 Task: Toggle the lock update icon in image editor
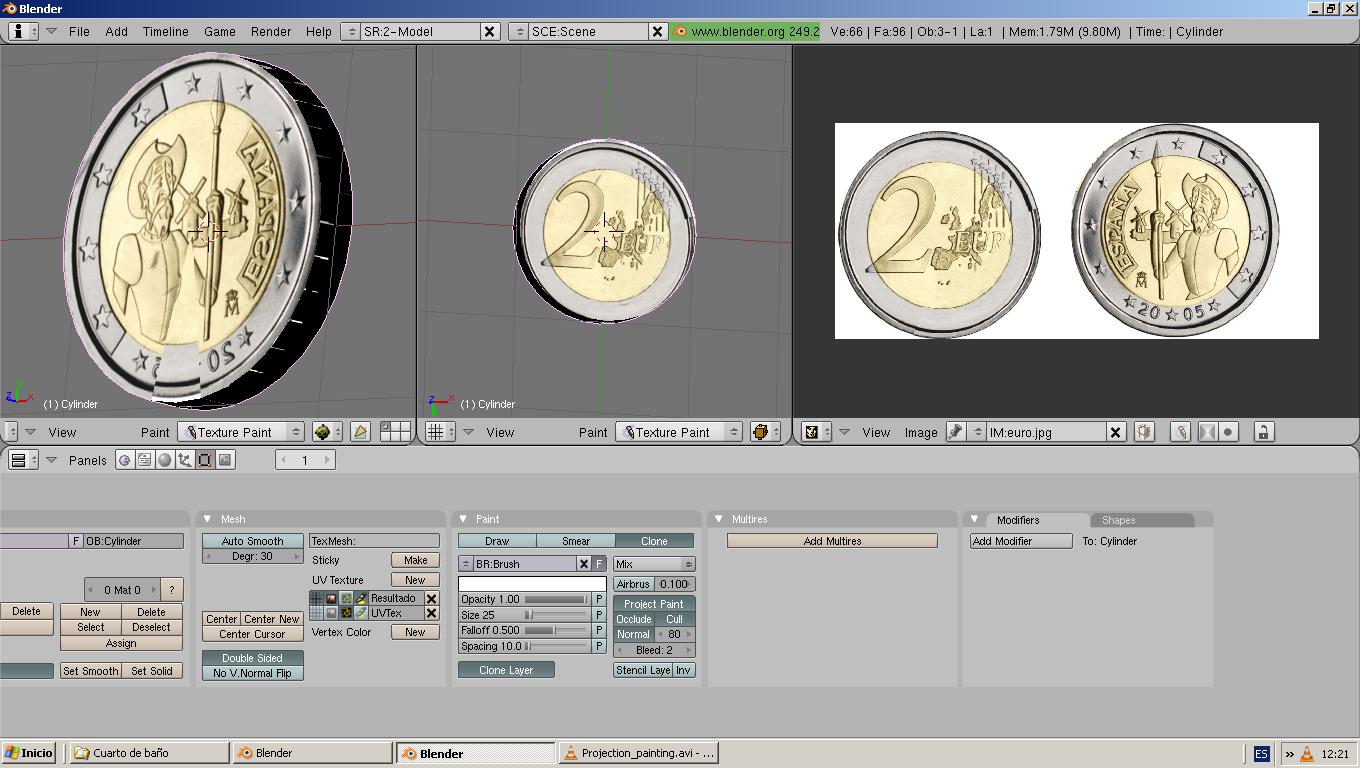click(x=1263, y=432)
